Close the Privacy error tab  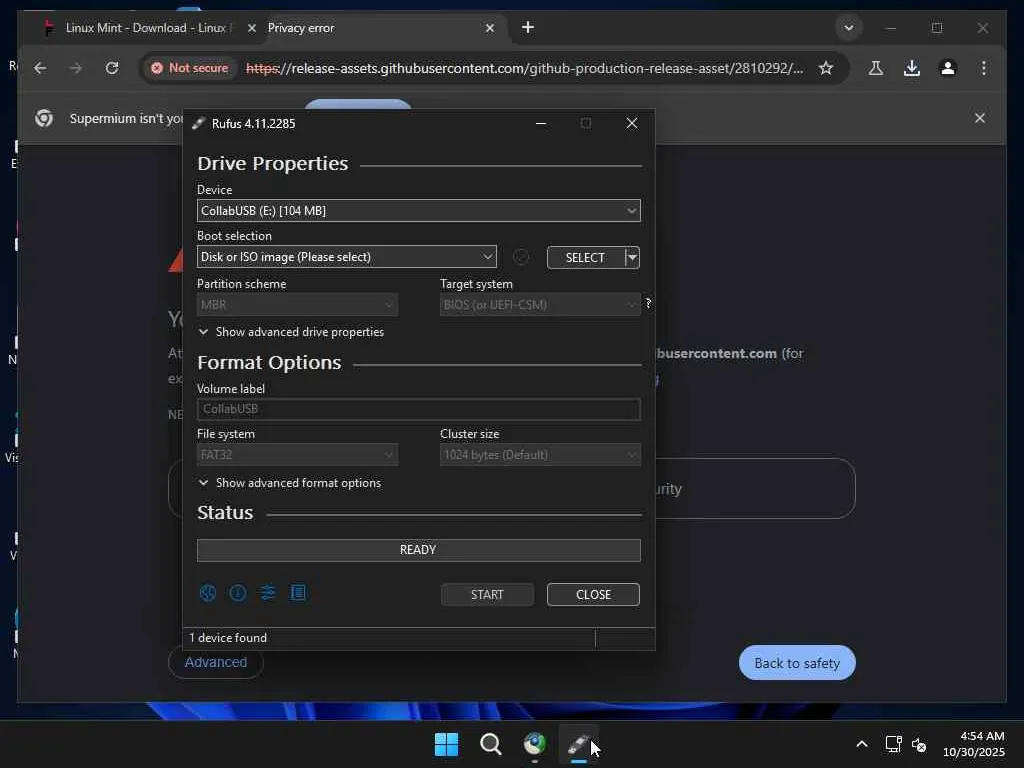490,28
